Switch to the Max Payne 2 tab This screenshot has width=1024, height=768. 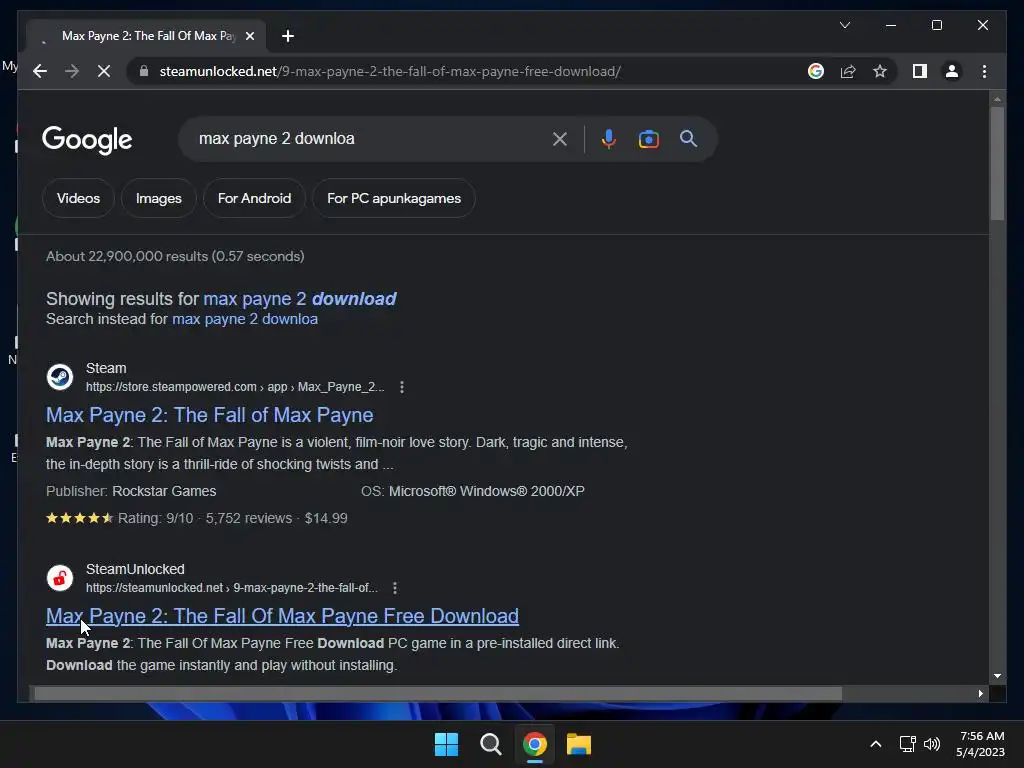tap(147, 36)
